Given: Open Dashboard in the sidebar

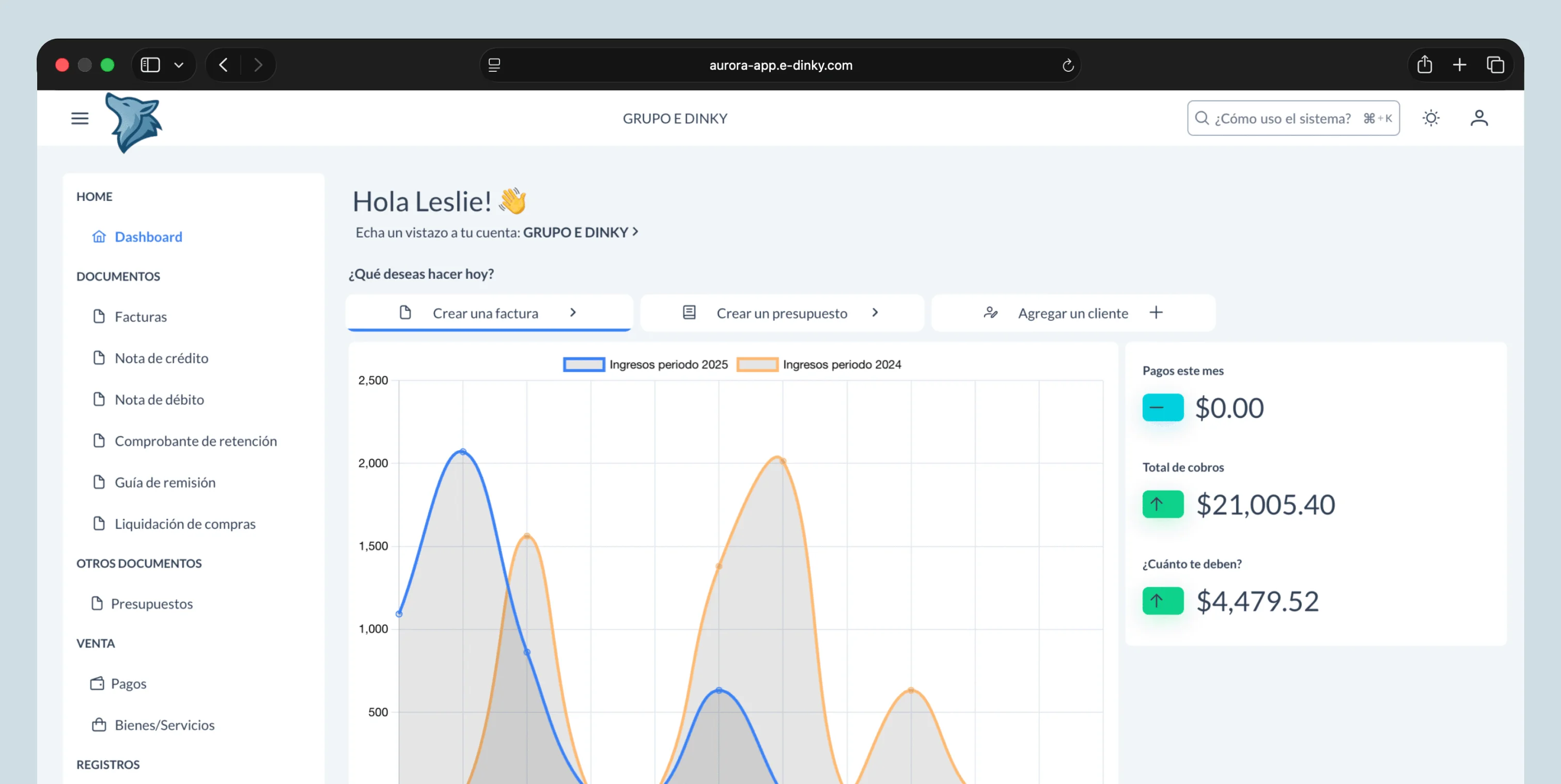Looking at the screenshot, I should (x=148, y=237).
